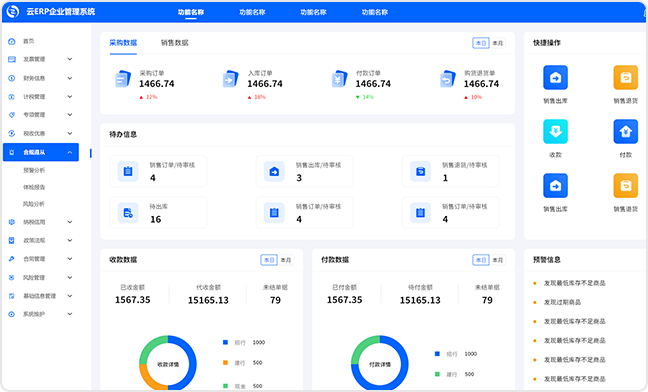Click the 快捷操作 panel heading
648x392 pixels.
point(547,43)
